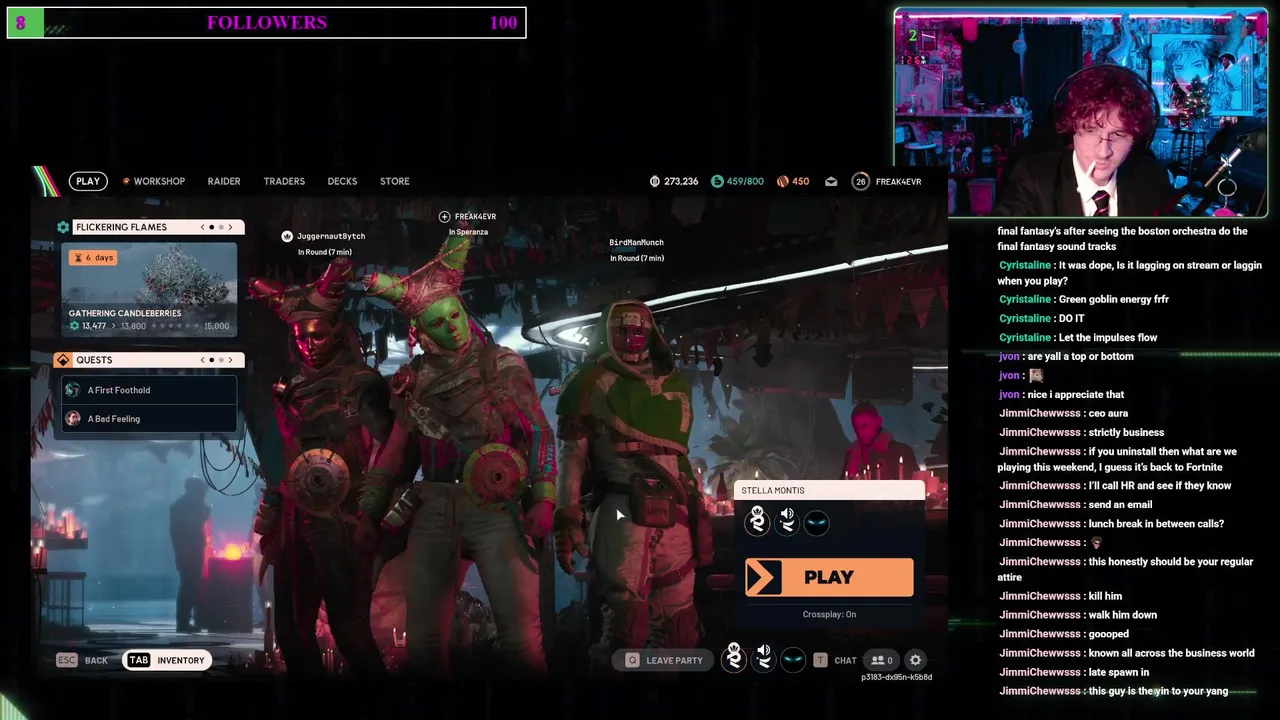Screen dimensions: 1280x720
Task: Click the WORKSHOP notification dot icon
Action: click(x=126, y=181)
